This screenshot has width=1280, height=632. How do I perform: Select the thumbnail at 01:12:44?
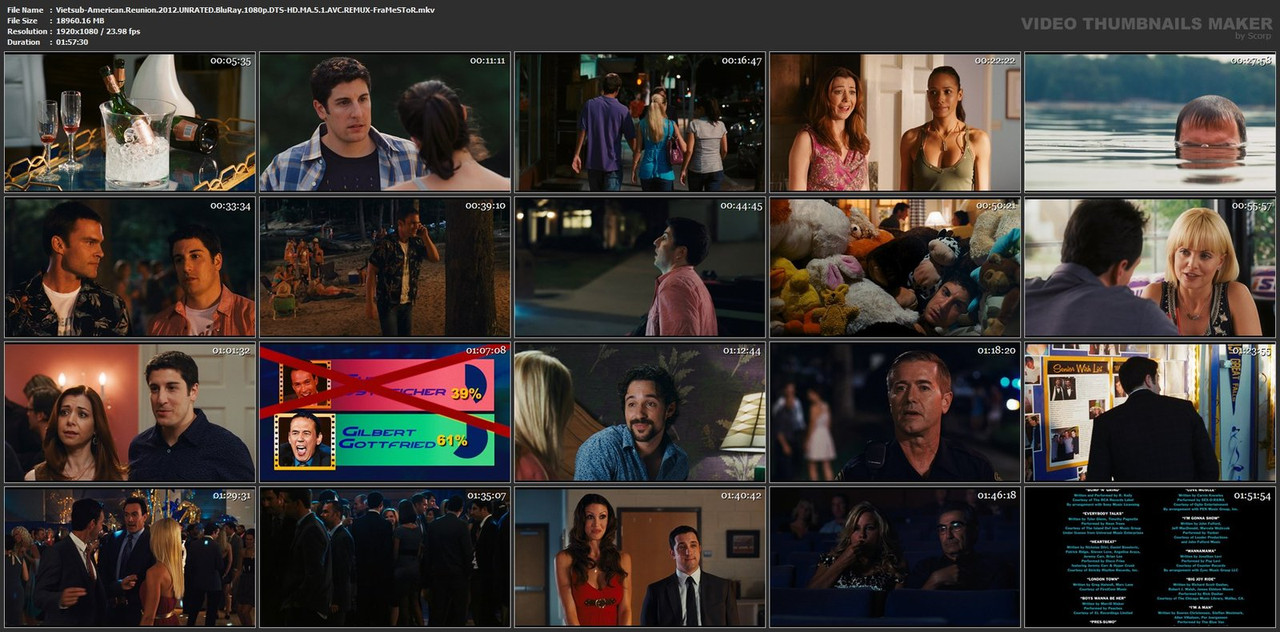point(640,412)
